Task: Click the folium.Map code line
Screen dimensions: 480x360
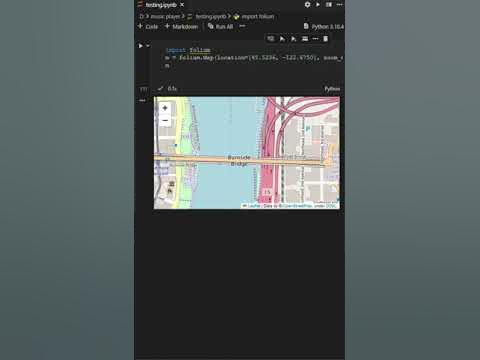Action: (x=254, y=58)
